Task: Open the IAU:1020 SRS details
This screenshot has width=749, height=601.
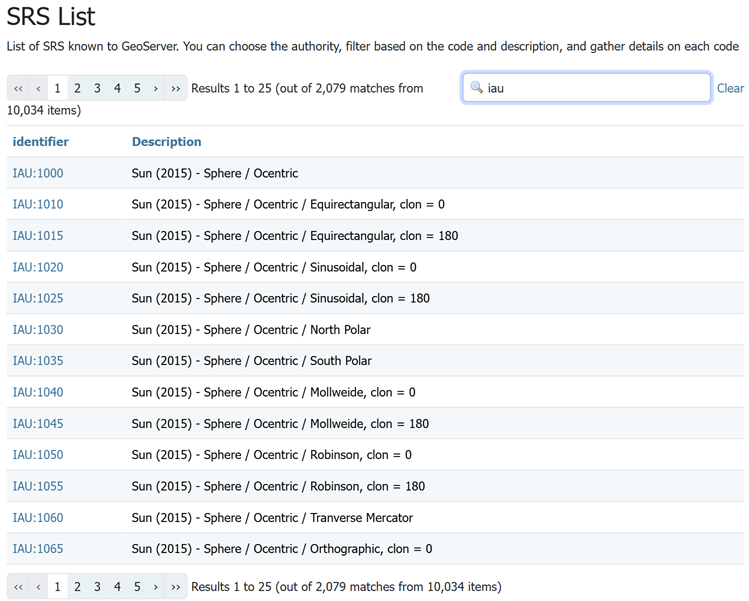Action: point(38,267)
